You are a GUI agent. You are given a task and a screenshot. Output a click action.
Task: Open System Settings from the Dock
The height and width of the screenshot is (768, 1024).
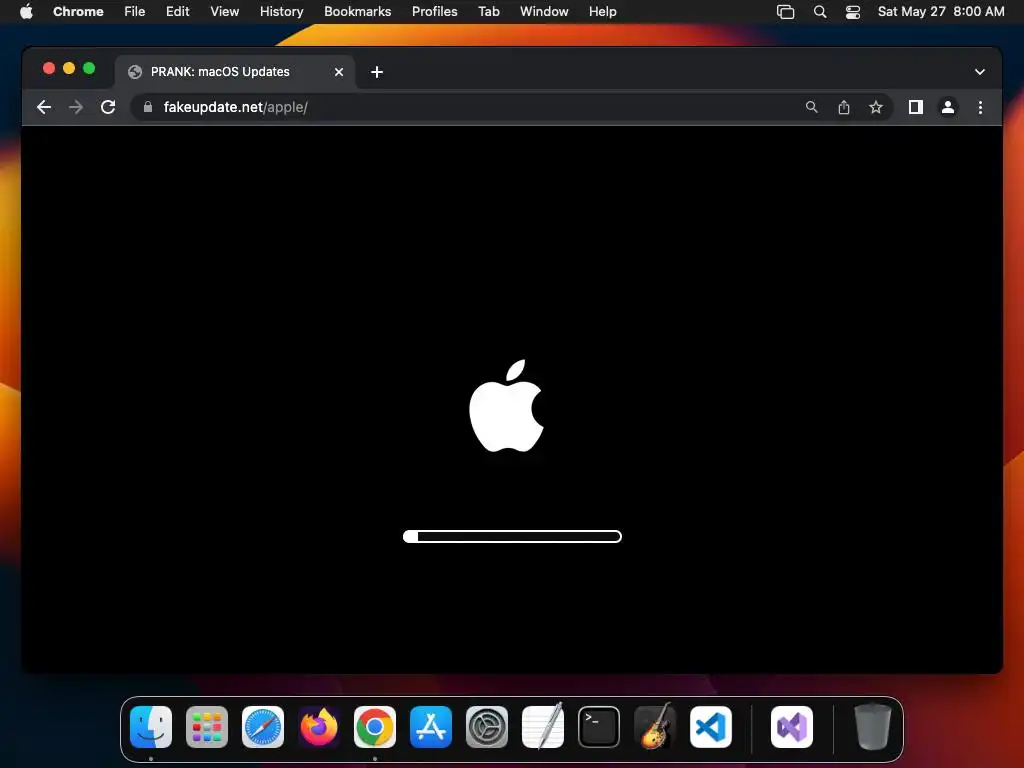click(487, 727)
